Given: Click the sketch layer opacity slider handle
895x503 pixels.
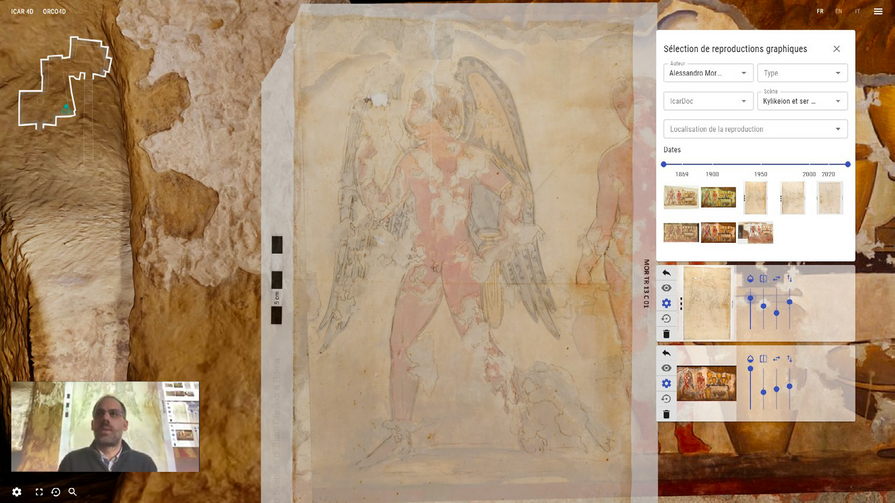Looking at the screenshot, I should tap(750, 299).
